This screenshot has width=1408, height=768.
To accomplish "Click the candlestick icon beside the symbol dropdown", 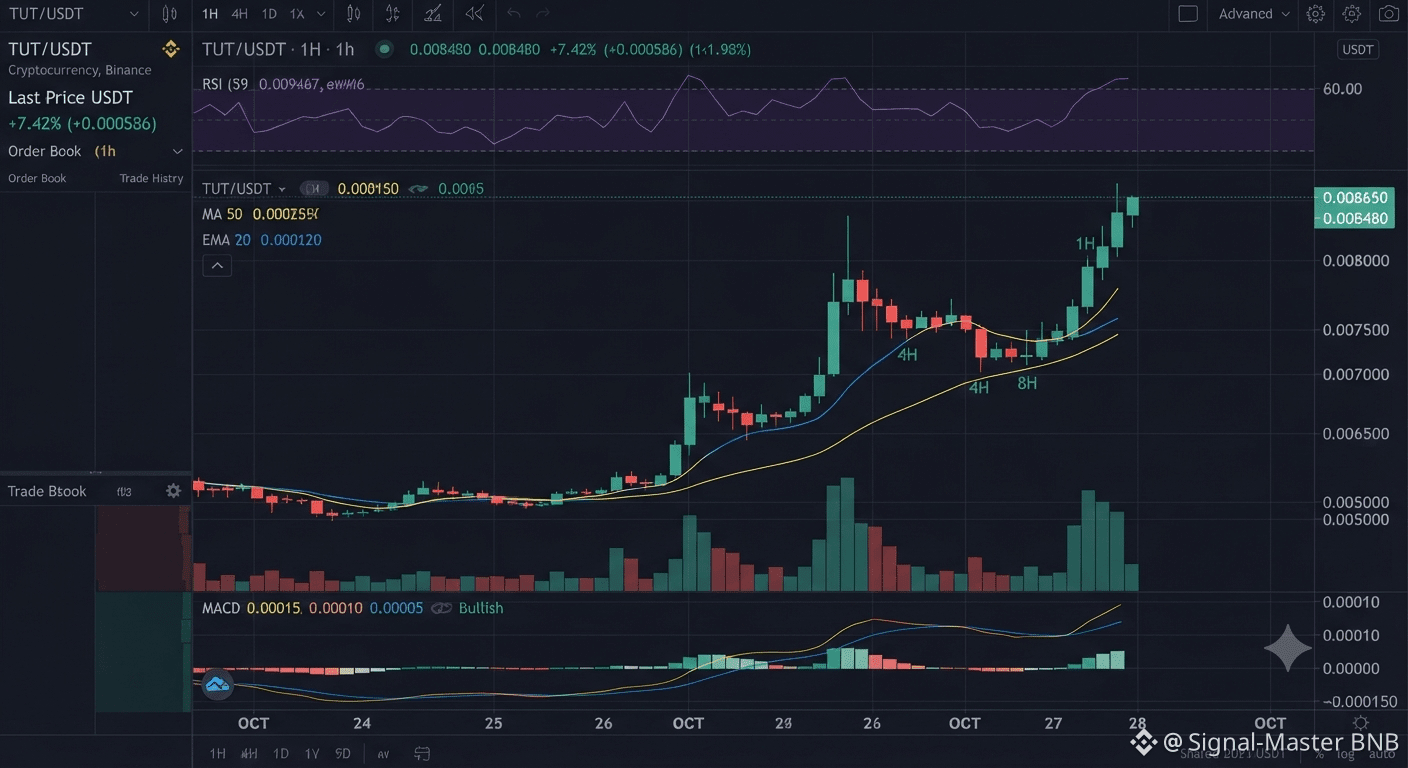I will [x=169, y=14].
